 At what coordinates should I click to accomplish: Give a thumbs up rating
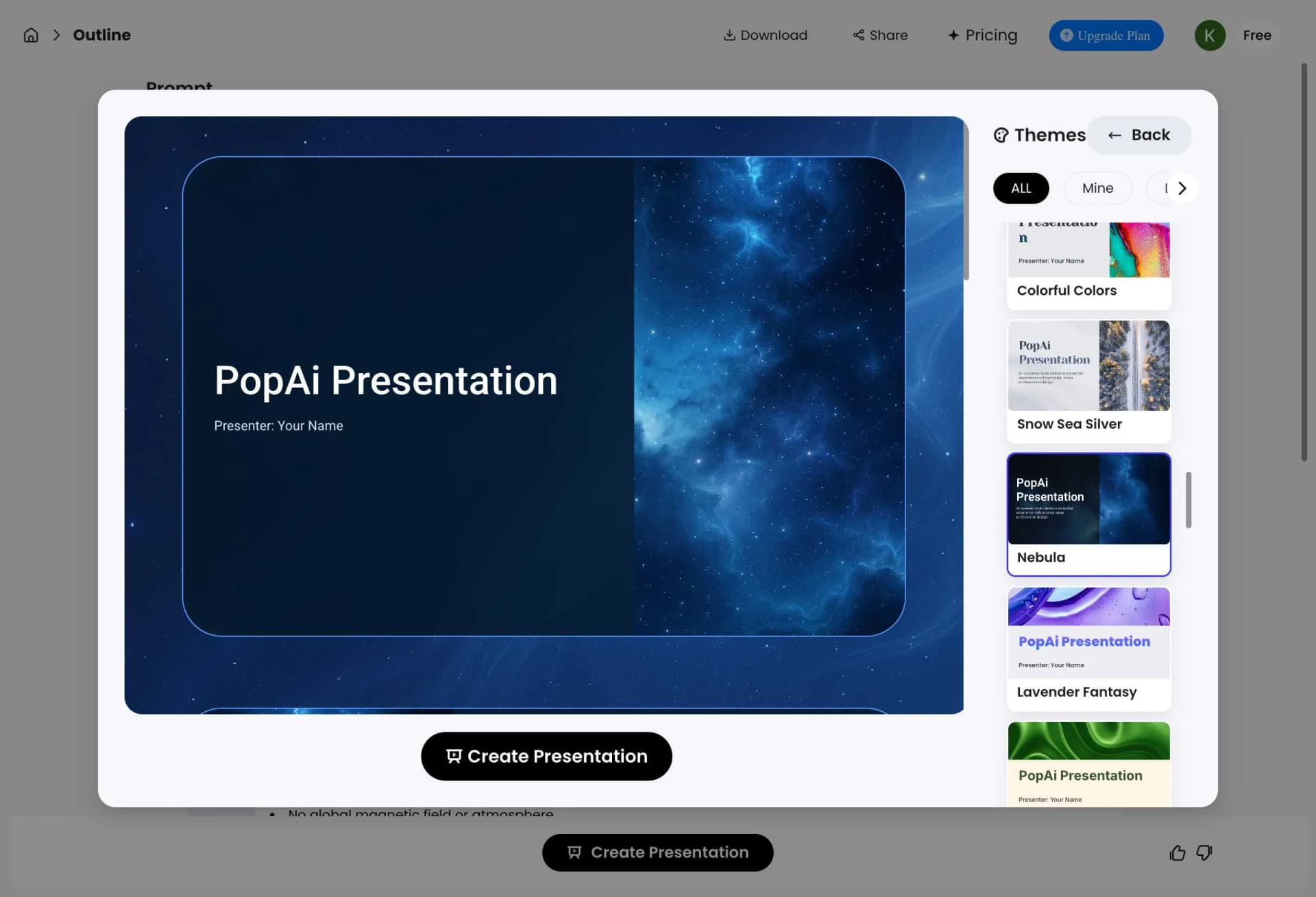coord(1177,852)
